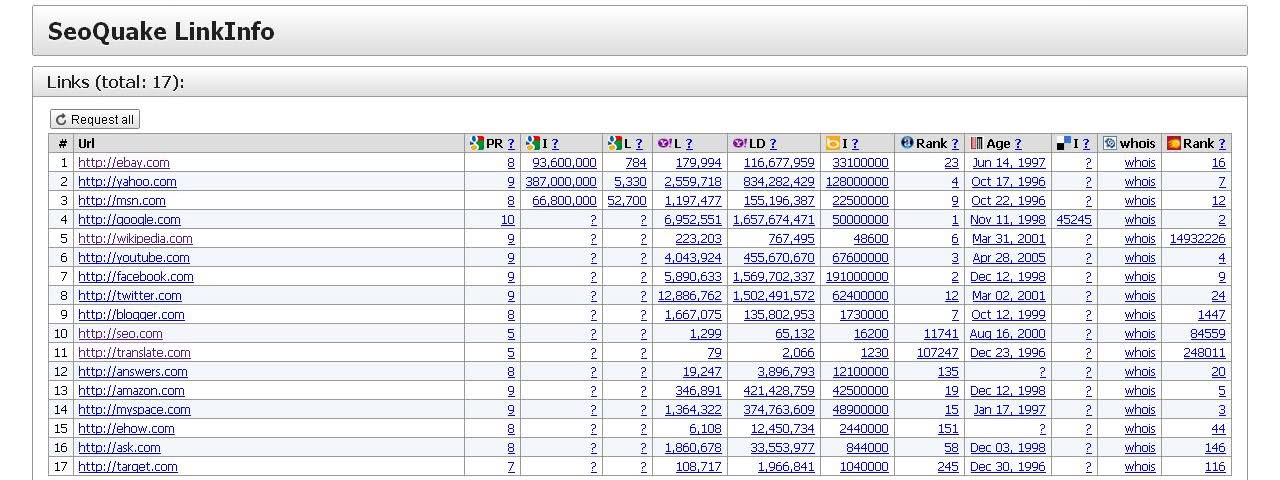Open the http://youtube.com link
The height and width of the screenshot is (480, 1280).
pyautogui.click(x=134, y=258)
